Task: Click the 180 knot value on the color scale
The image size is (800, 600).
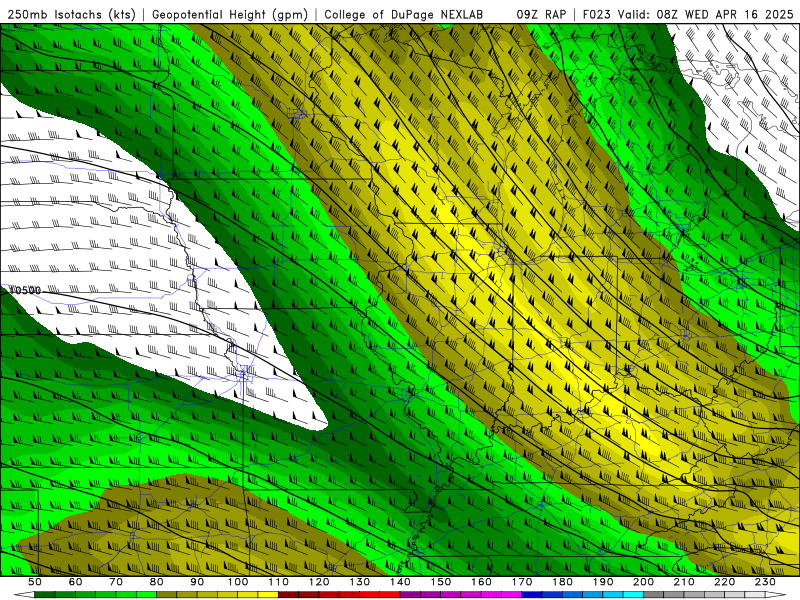Action: (562, 582)
